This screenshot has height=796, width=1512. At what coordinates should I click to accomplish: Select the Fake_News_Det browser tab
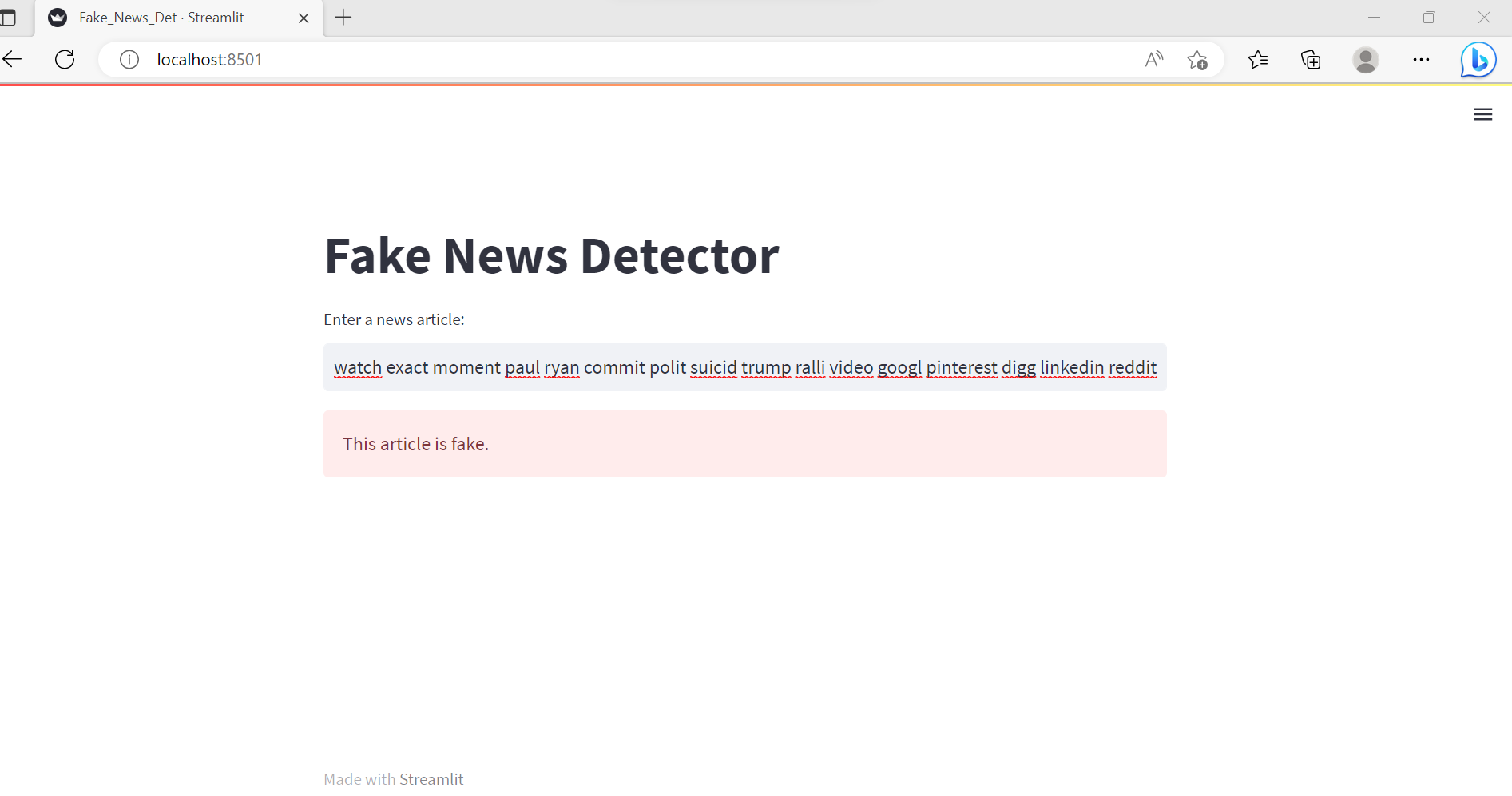tap(160, 17)
